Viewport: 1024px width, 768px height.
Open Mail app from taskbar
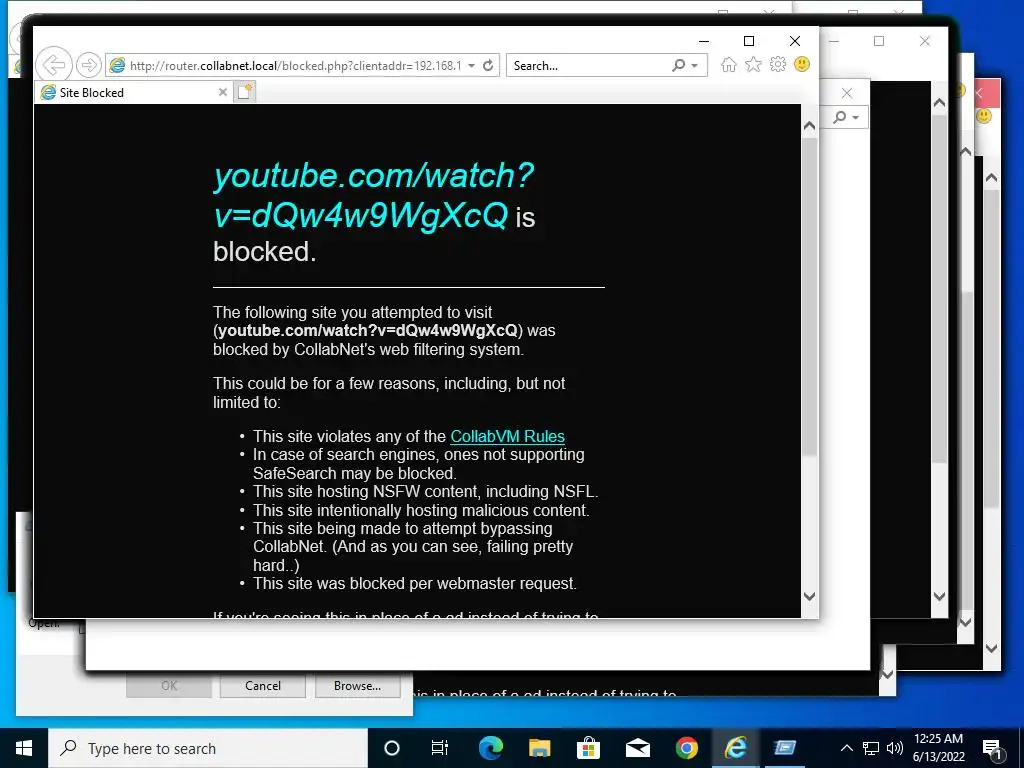click(x=637, y=748)
